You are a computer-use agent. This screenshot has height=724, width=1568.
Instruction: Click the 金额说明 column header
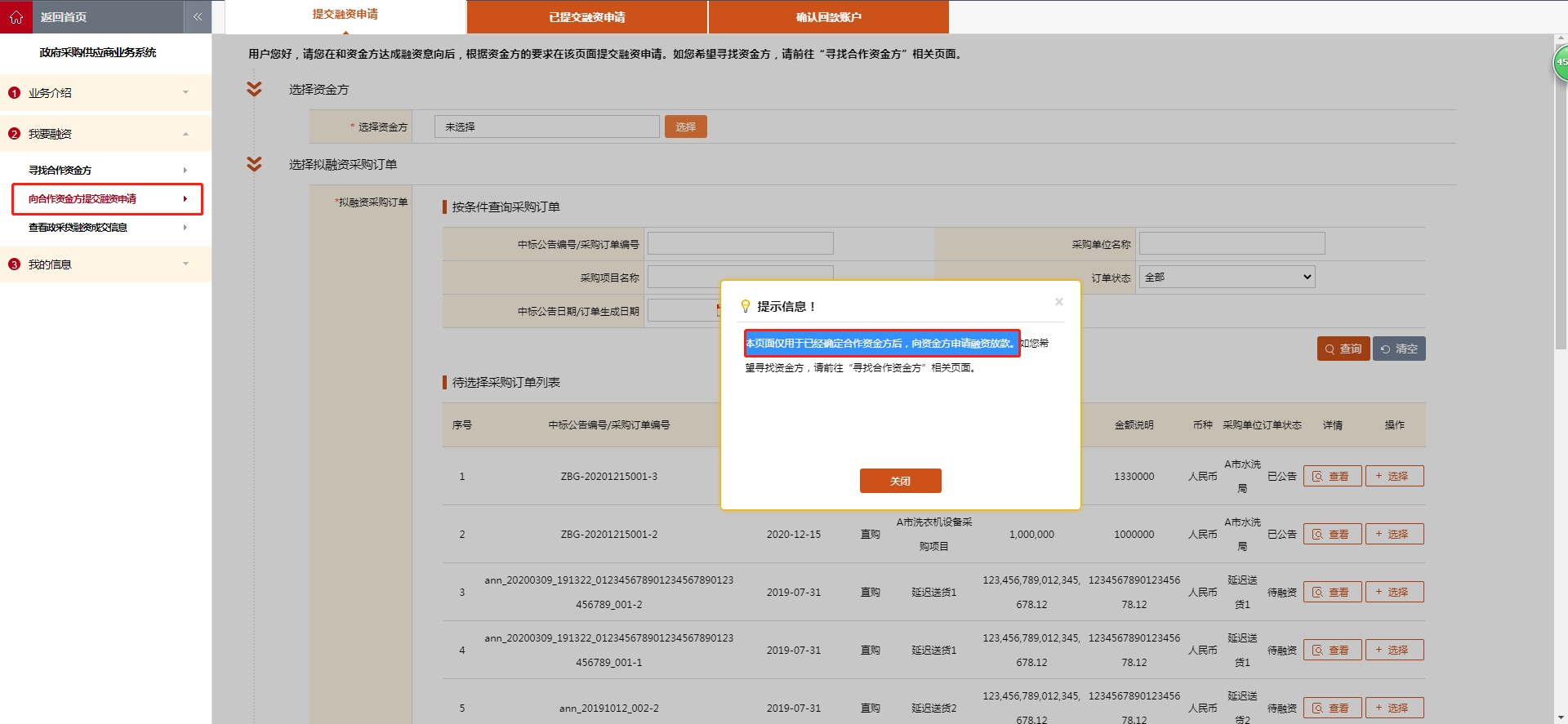[x=1134, y=424]
